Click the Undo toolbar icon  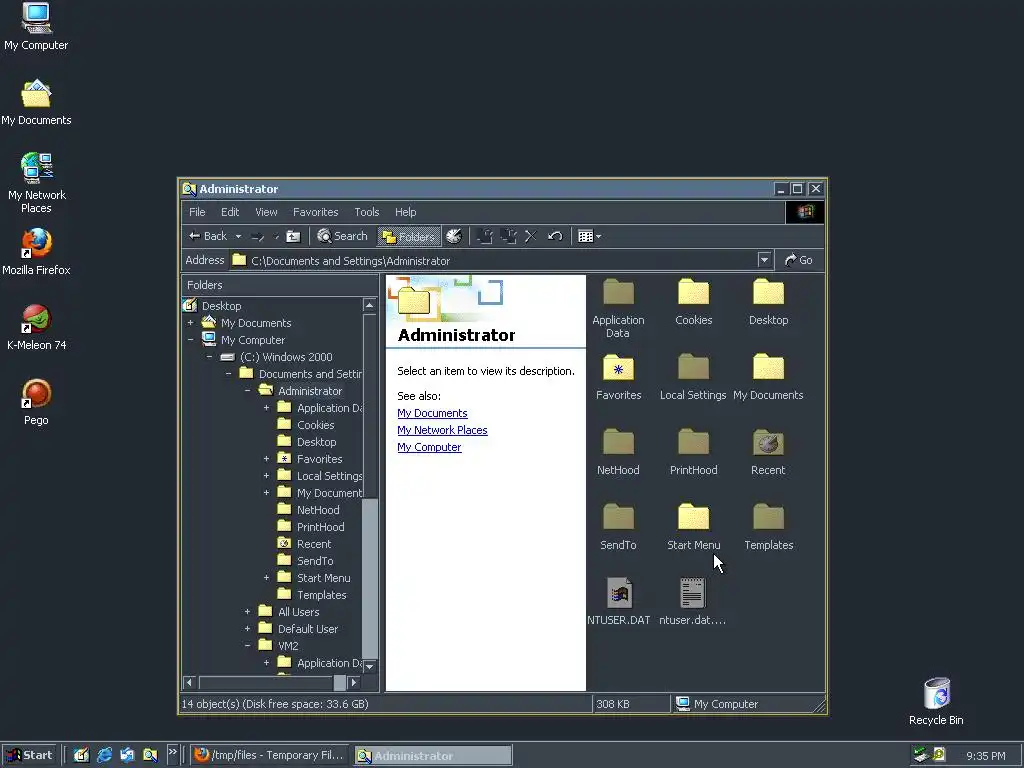tap(555, 236)
